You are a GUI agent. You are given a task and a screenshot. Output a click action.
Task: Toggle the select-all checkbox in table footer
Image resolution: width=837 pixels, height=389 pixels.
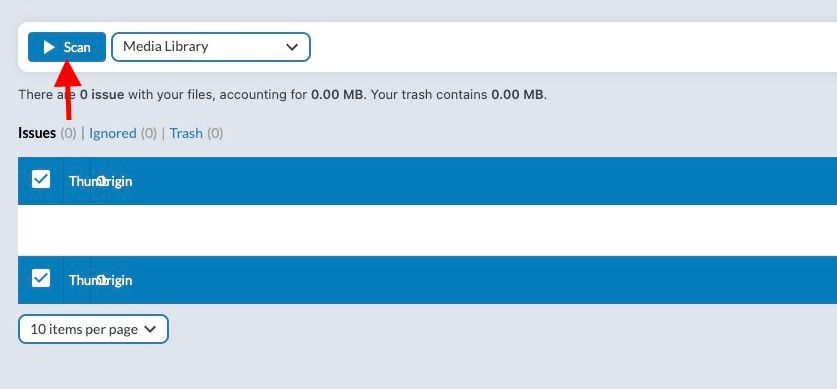tap(41, 278)
